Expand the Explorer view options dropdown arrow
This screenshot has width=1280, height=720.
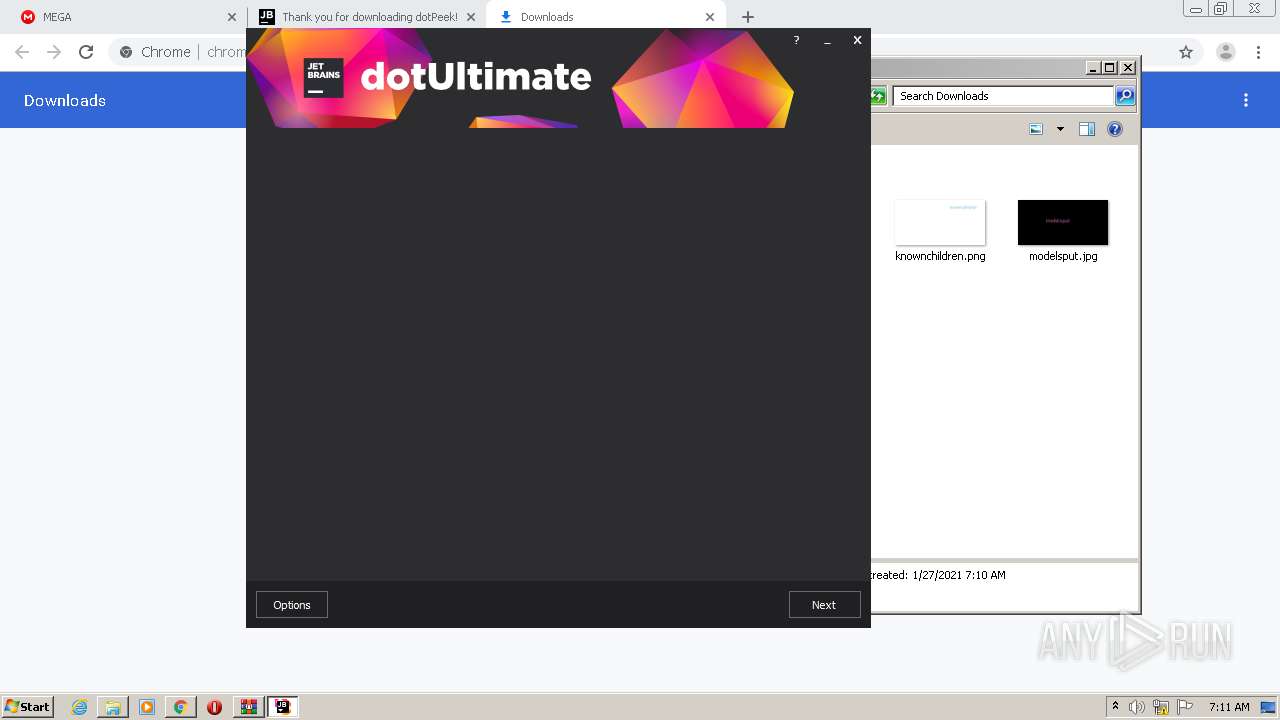1060,129
